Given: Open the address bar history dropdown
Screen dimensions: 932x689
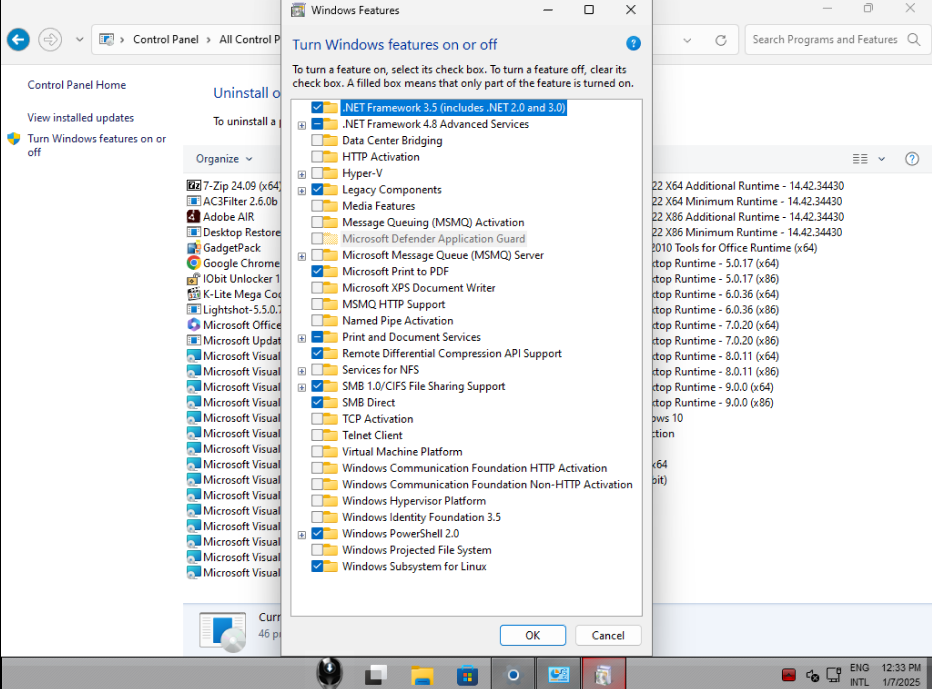Looking at the screenshot, I should 687,40.
